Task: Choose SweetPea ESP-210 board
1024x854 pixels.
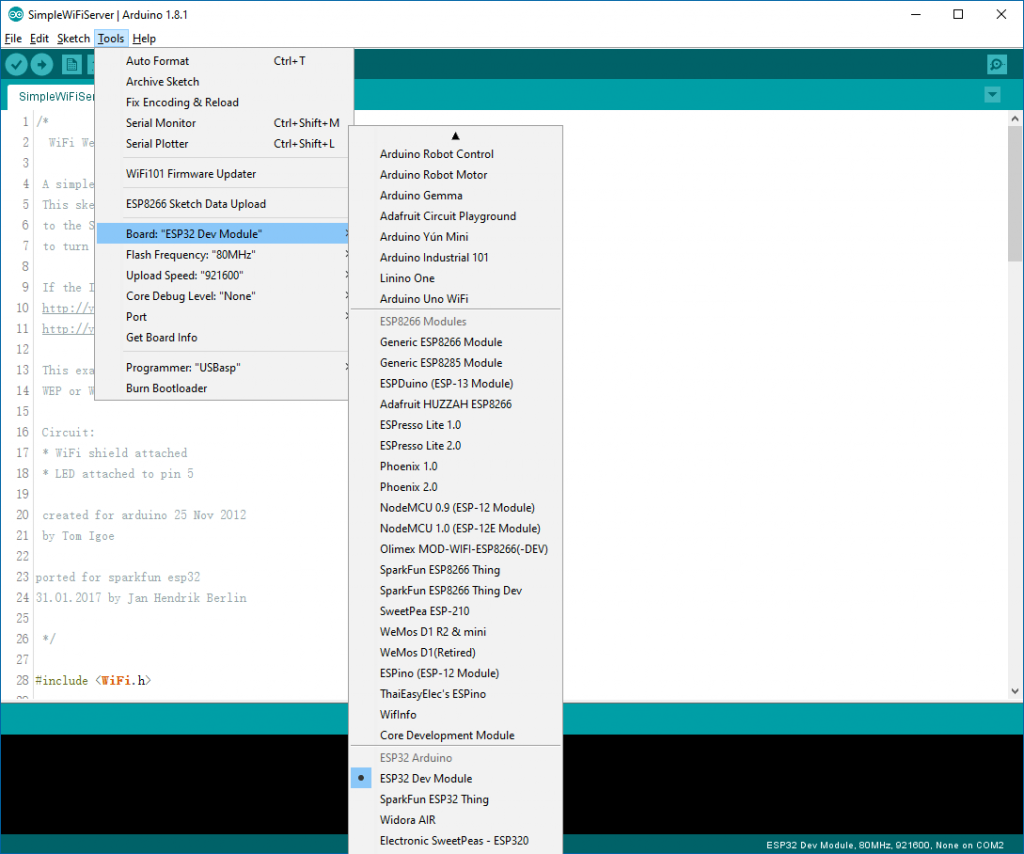Action: pos(456,611)
